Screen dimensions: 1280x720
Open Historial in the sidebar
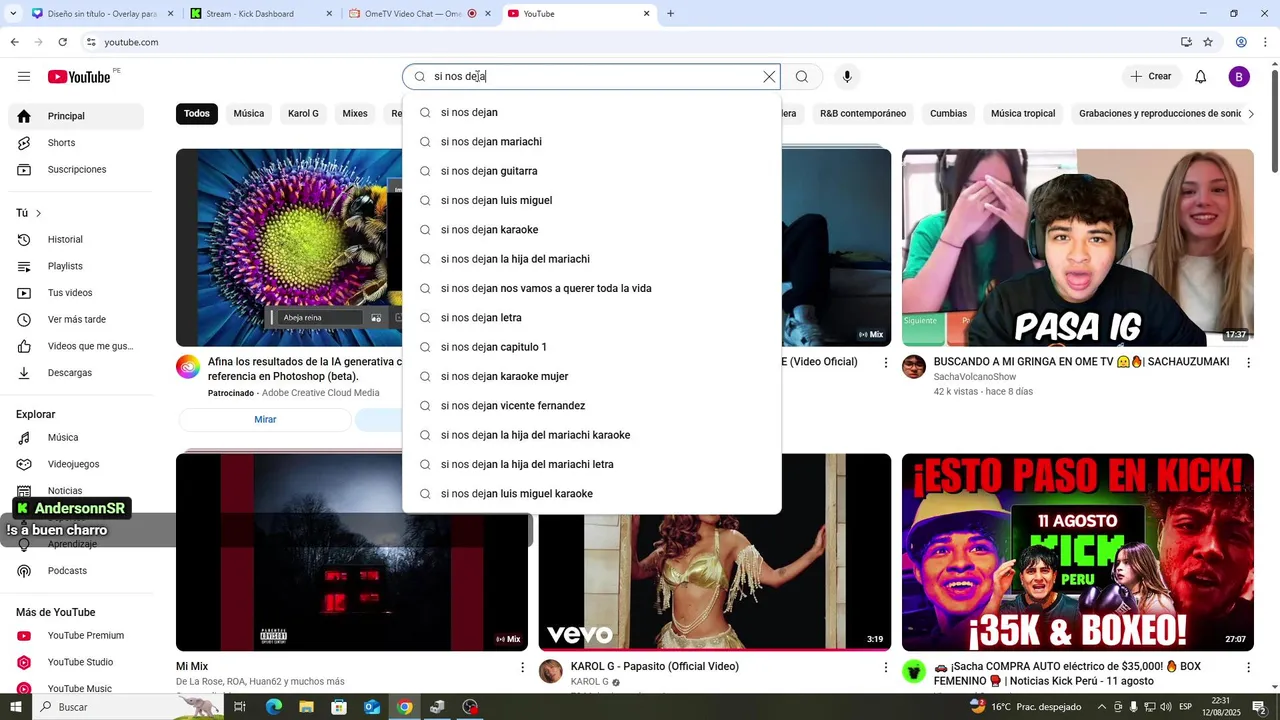pyautogui.click(x=76, y=240)
